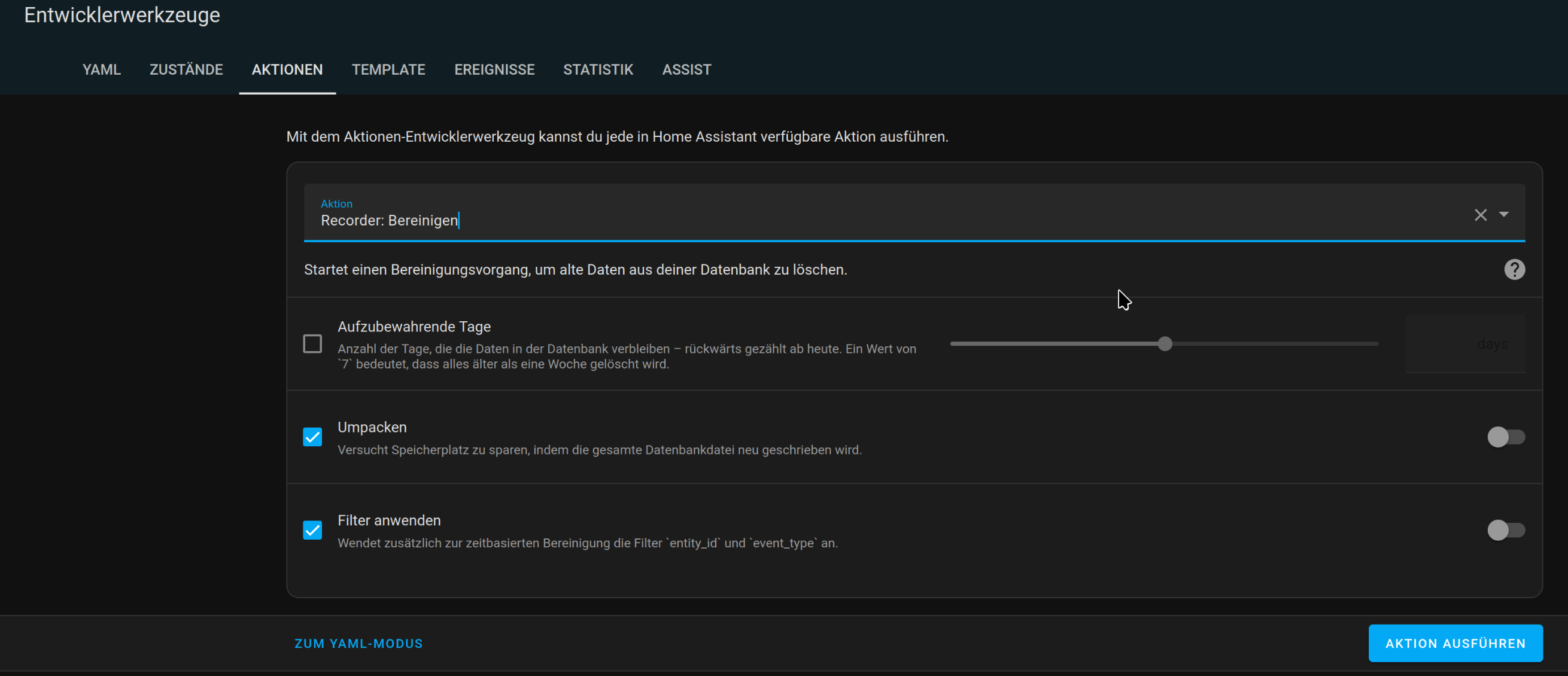Open the Ereignisse tab

coord(494,70)
